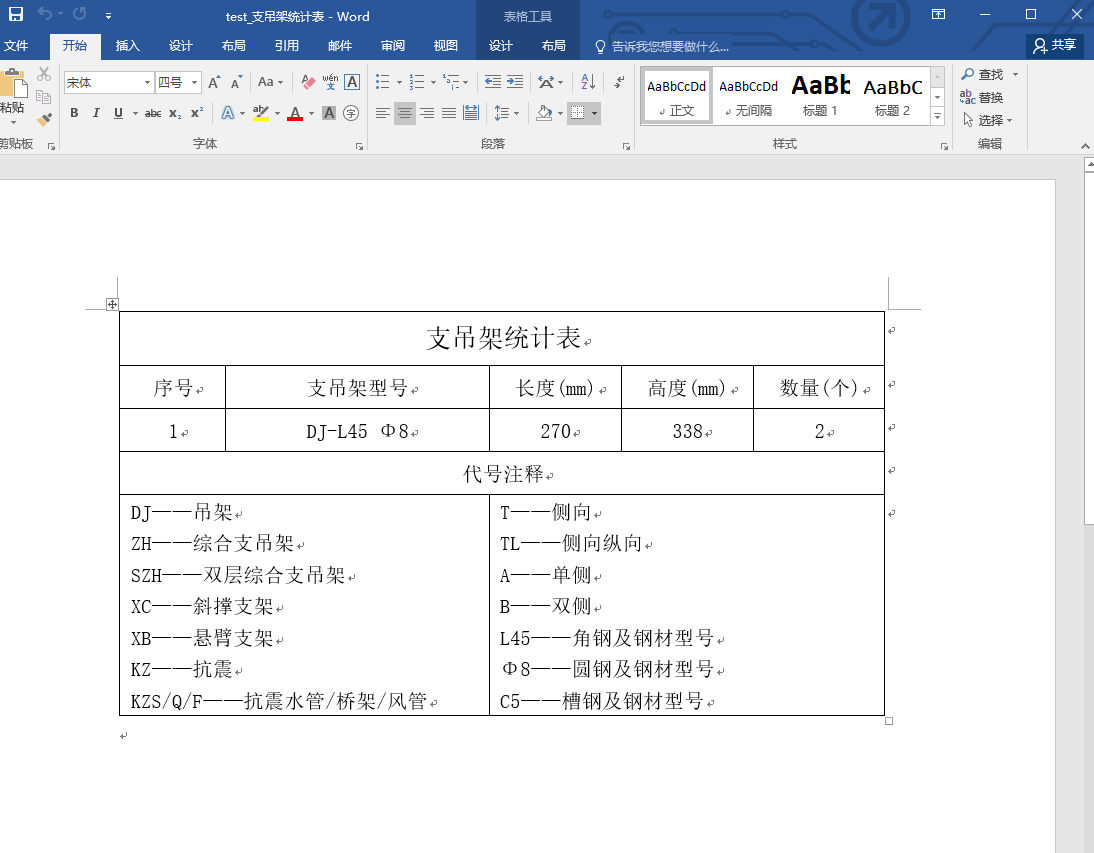Toggle Bold formatting

[74, 113]
